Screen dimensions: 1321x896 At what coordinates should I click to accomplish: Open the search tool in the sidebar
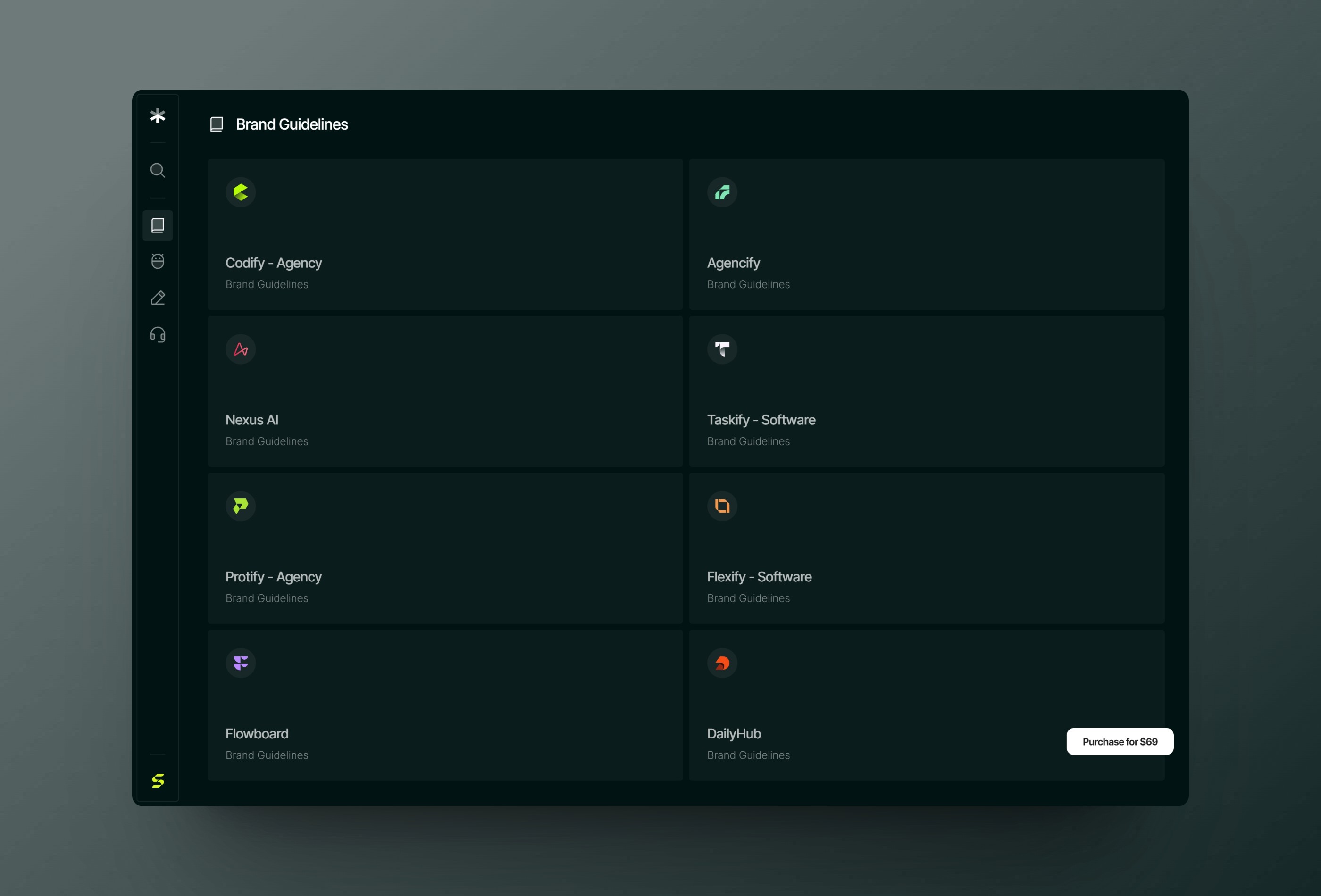tap(158, 170)
